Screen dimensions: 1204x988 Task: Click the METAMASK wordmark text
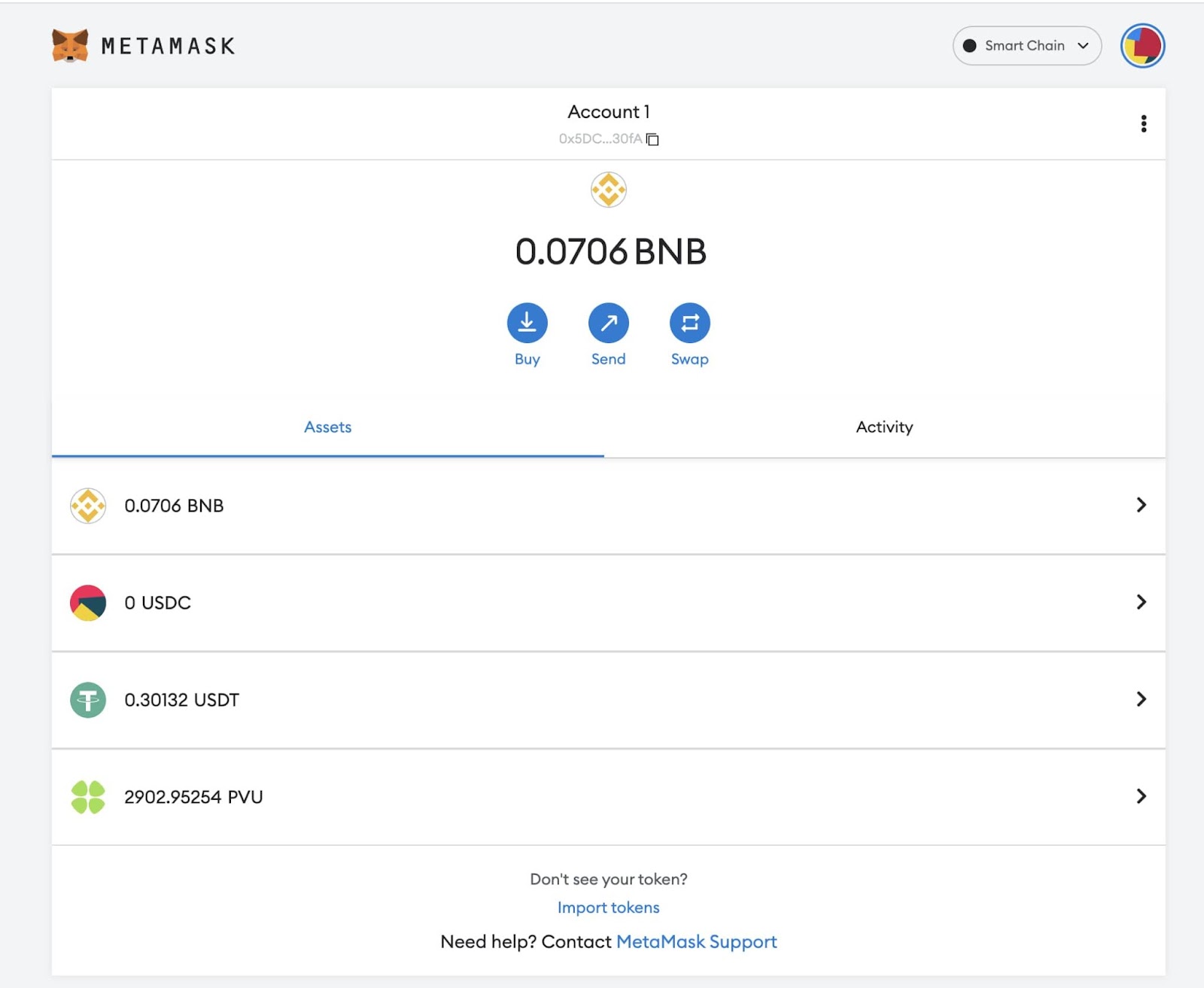169,47
